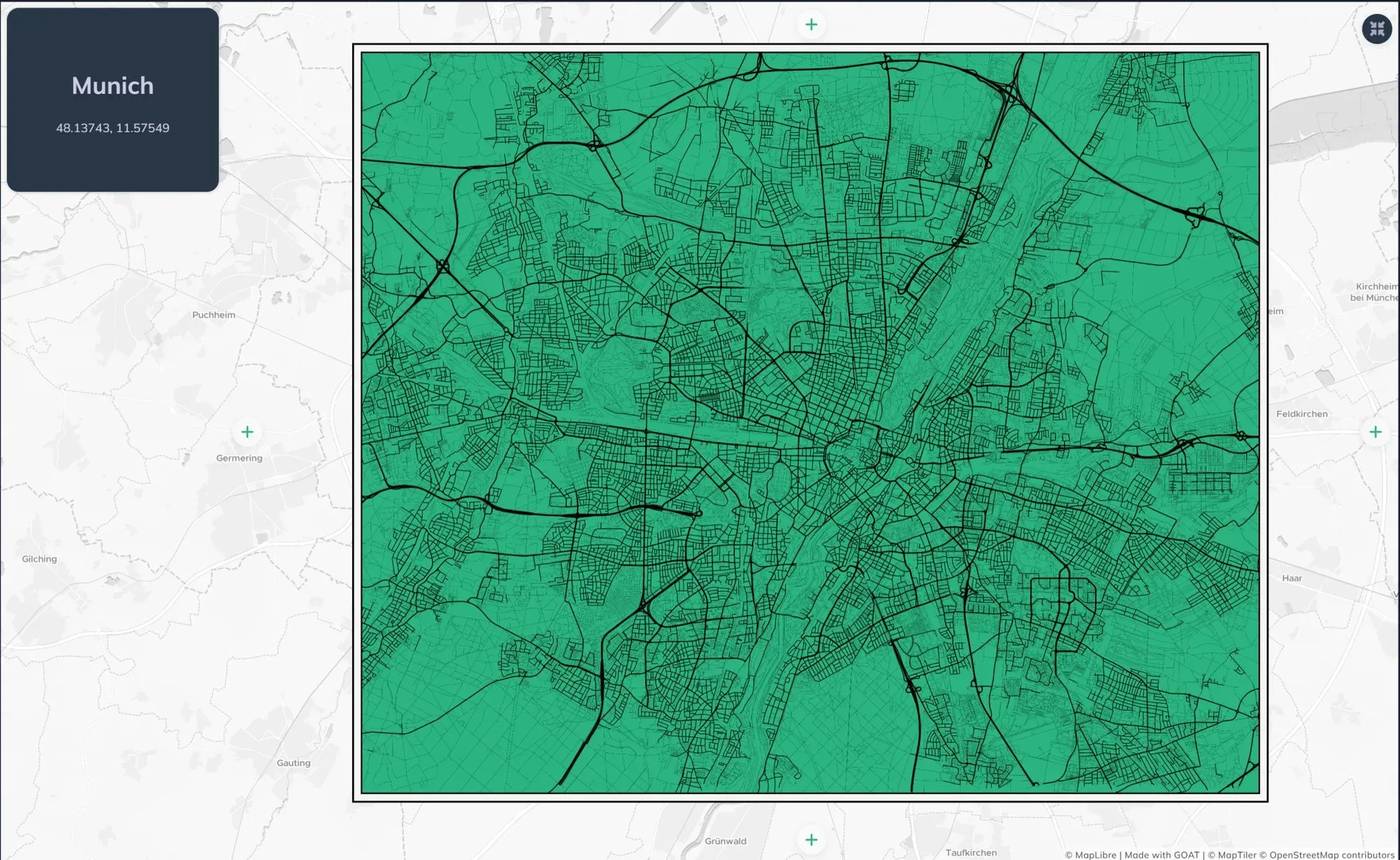
Task: Click the plus icon near Germering
Action: tap(247, 432)
